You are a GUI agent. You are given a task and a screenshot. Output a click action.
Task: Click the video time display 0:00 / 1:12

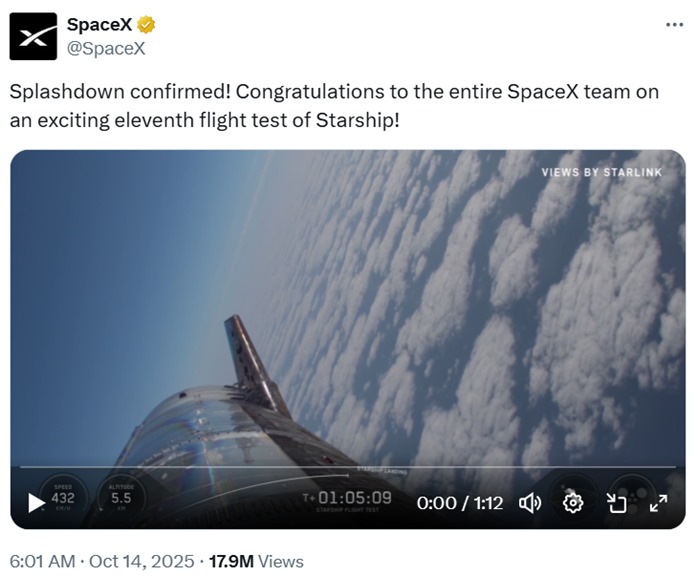(459, 503)
